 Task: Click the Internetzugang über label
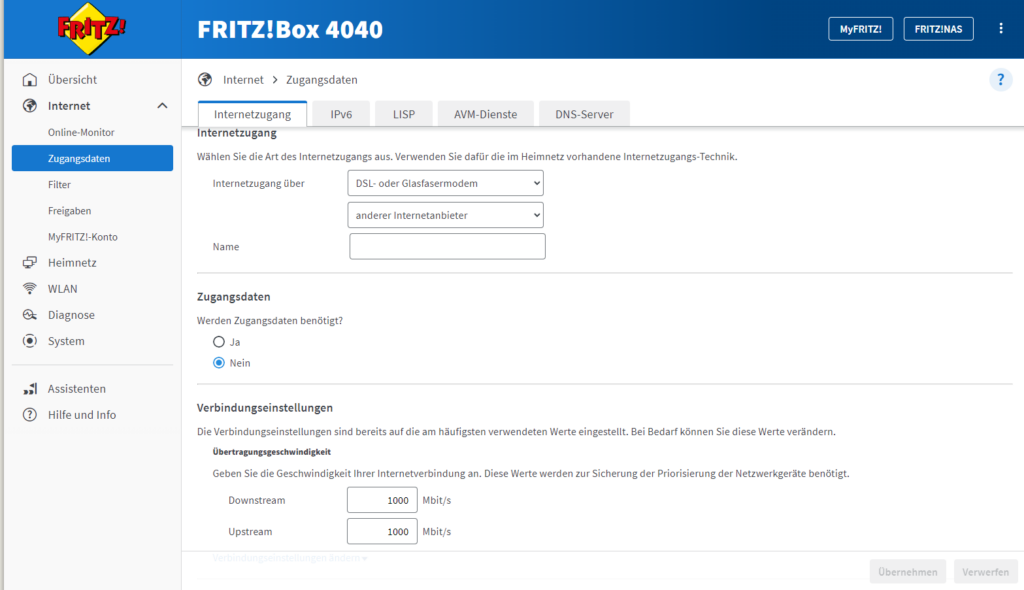pyautogui.click(x=259, y=184)
